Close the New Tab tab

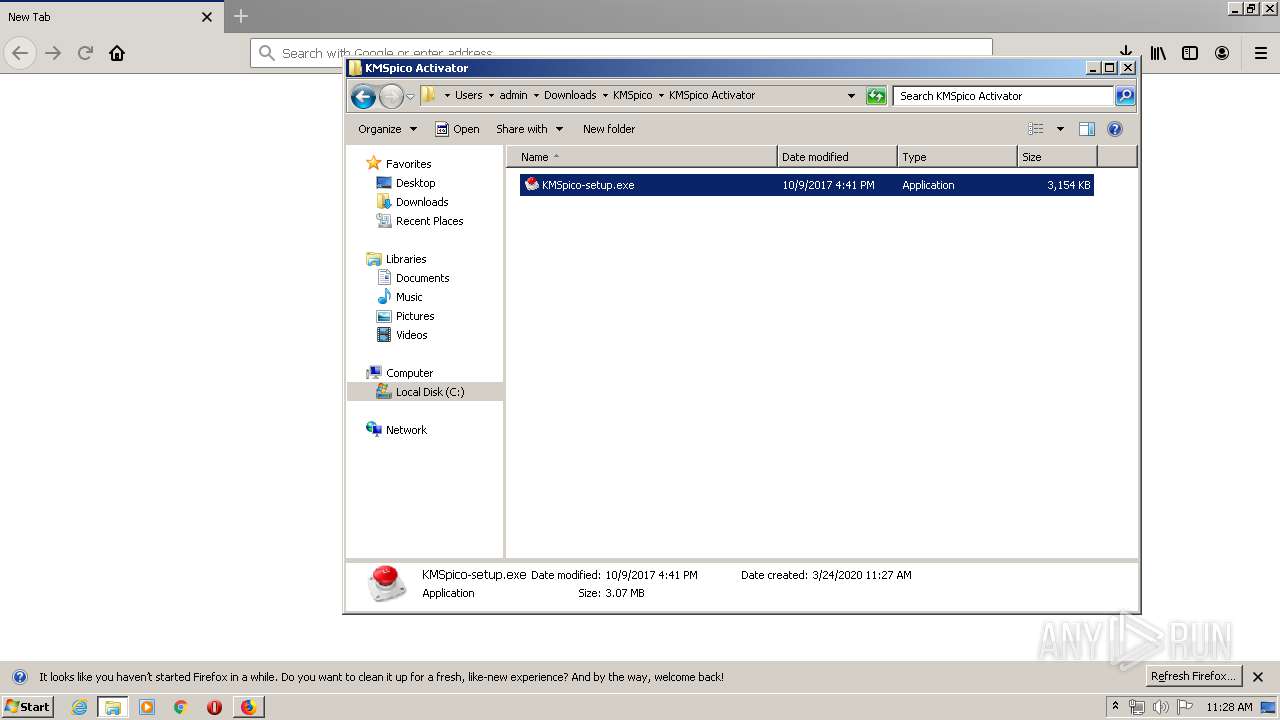[207, 17]
